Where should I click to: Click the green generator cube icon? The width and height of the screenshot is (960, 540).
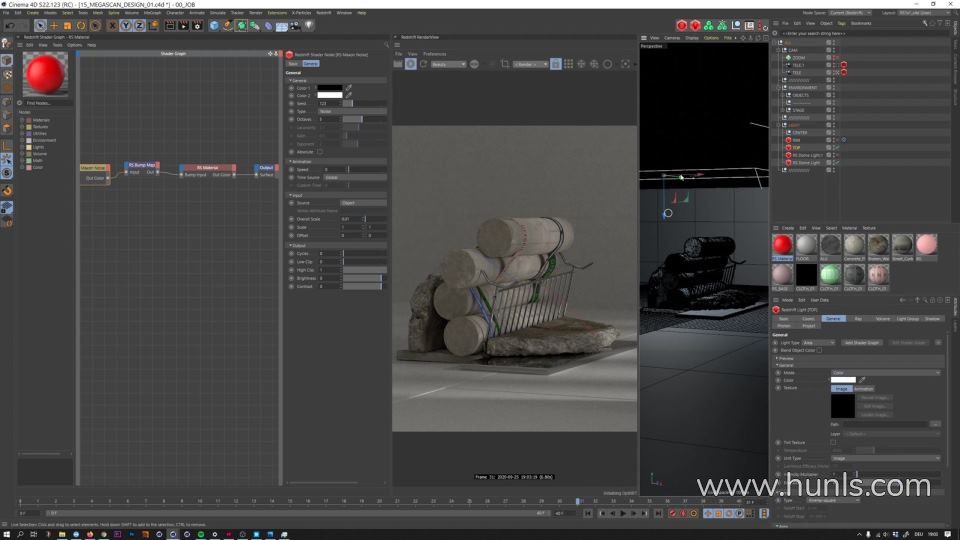point(241,26)
